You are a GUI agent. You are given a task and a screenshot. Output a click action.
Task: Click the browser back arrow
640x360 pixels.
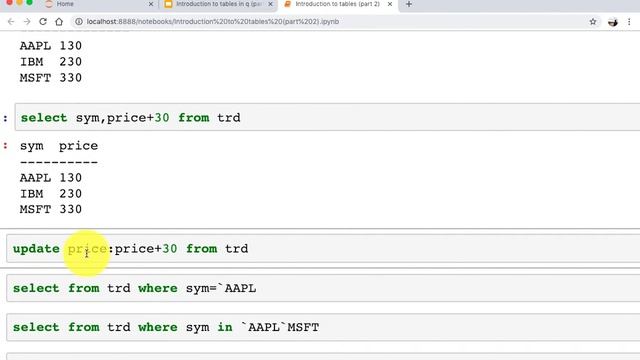tap(11, 22)
